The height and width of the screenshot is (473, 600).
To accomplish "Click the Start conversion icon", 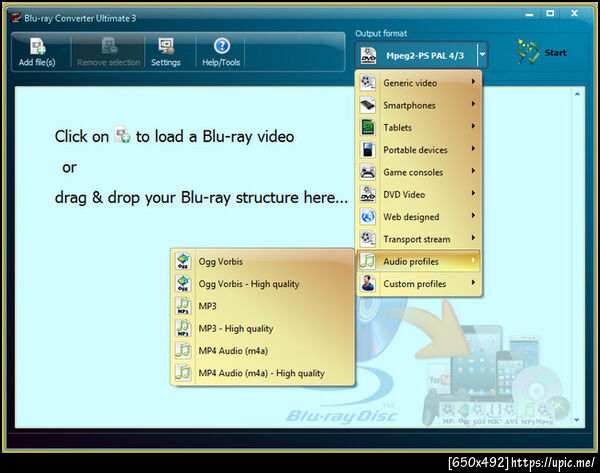I will tap(528, 51).
